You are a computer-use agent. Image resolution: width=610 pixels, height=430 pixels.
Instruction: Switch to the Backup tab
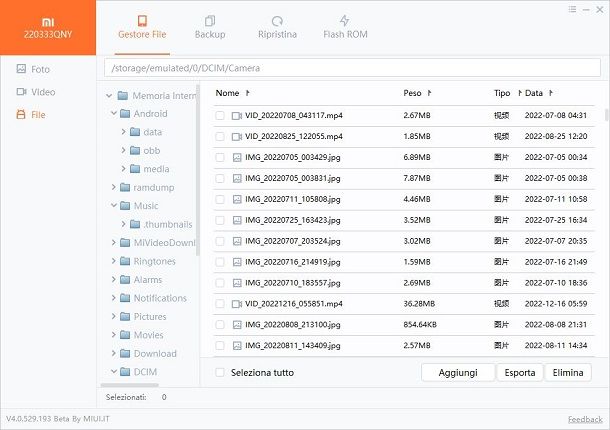[x=210, y=27]
